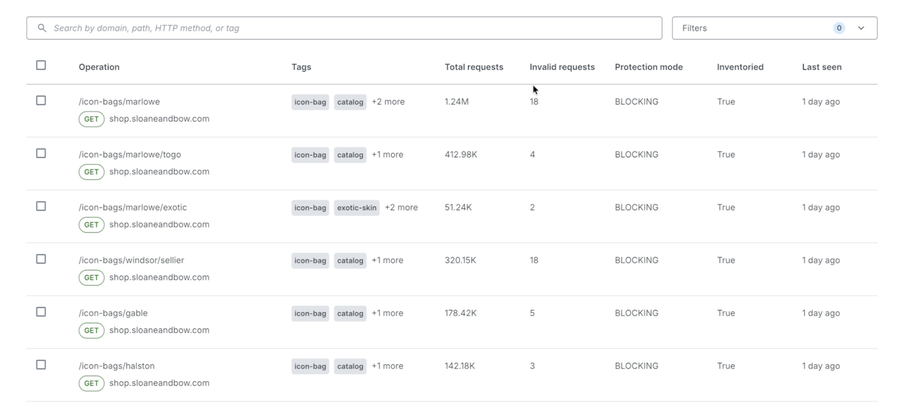Click GET badge for /icon-bags/gable
Viewport: 900px width, 411px height.
pos(91,330)
